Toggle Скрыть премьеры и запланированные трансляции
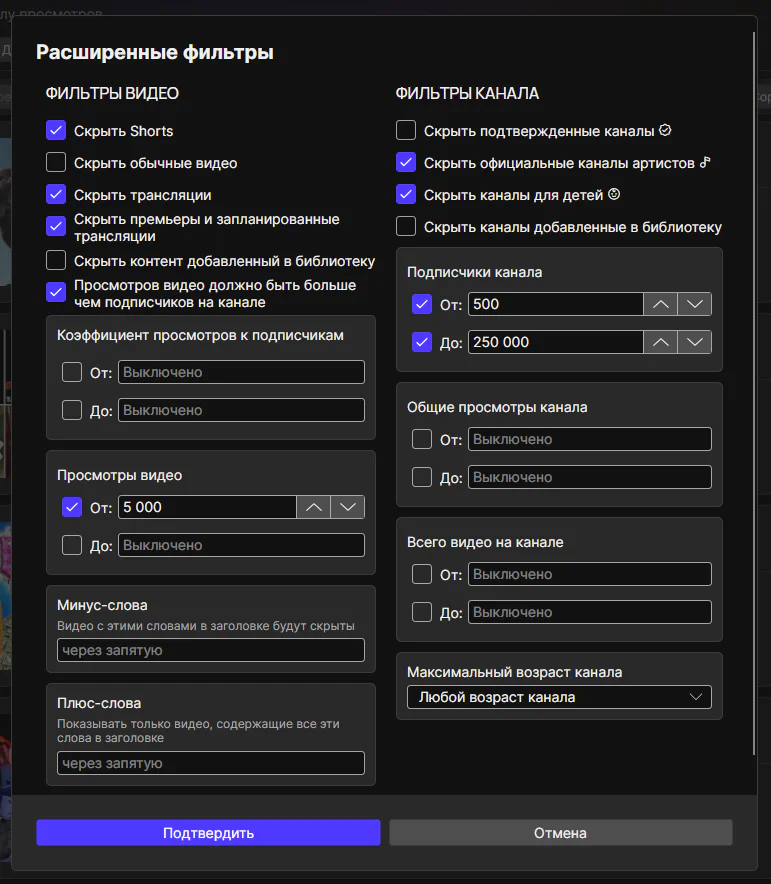Viewport: 771px width, 884px height. coord(56,227)
